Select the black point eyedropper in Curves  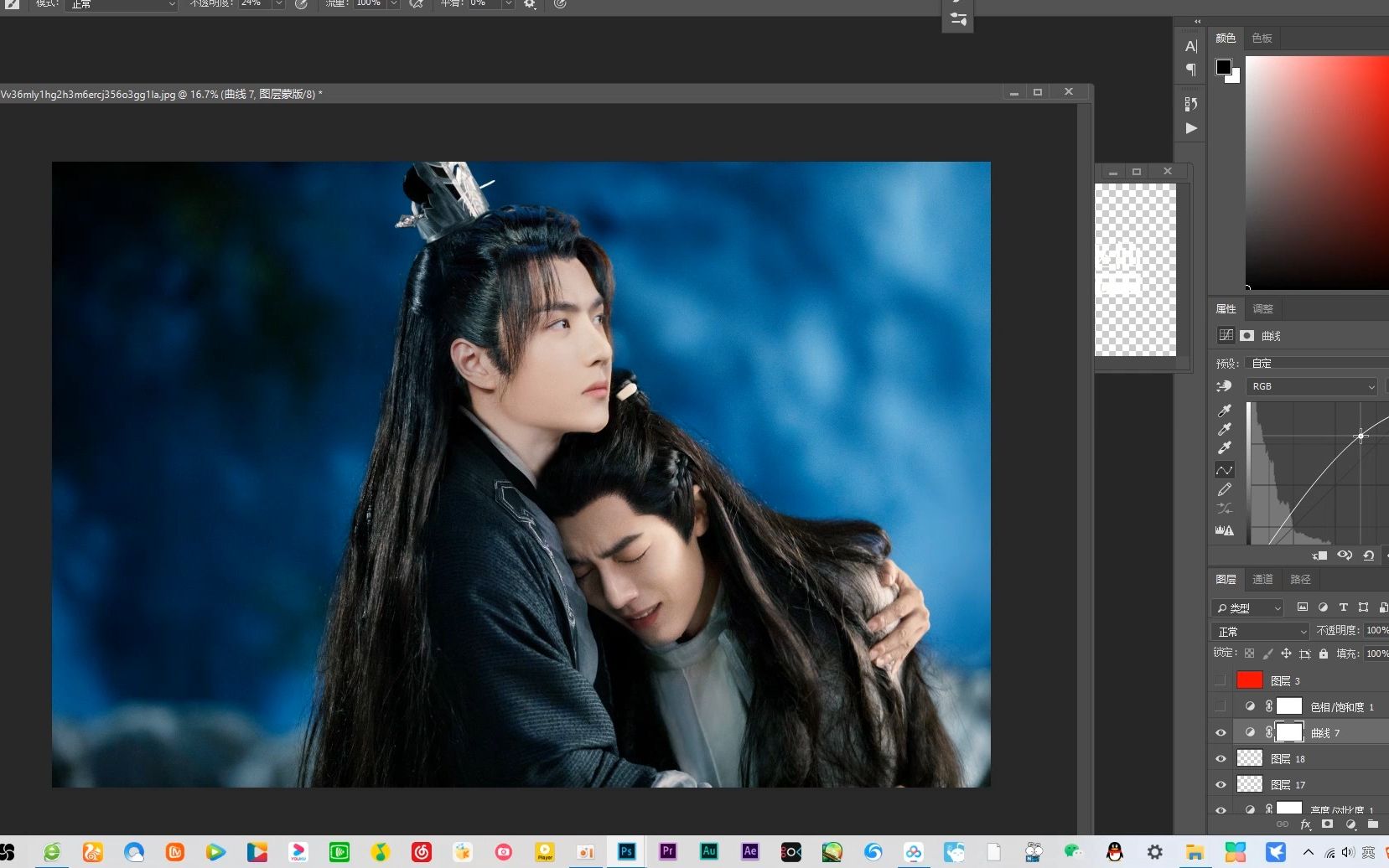[x=1225, y=411]
